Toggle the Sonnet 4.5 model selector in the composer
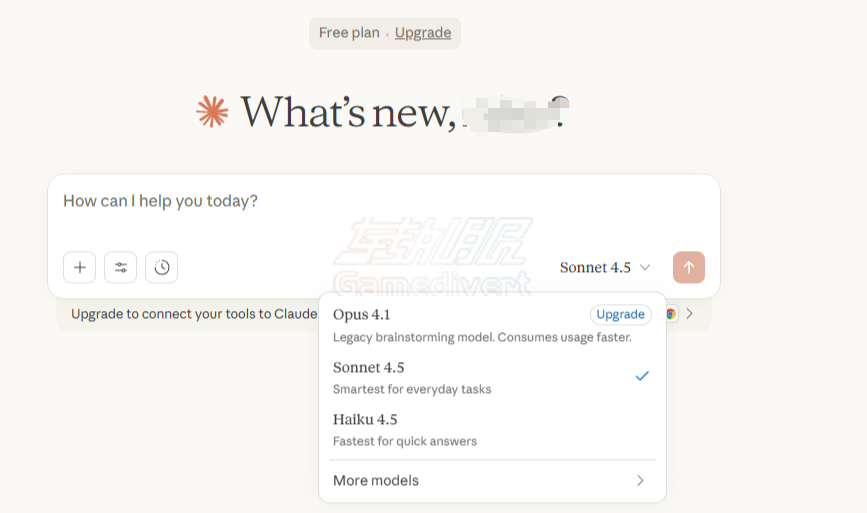867x513 pixels. click(x=605, y=267)
